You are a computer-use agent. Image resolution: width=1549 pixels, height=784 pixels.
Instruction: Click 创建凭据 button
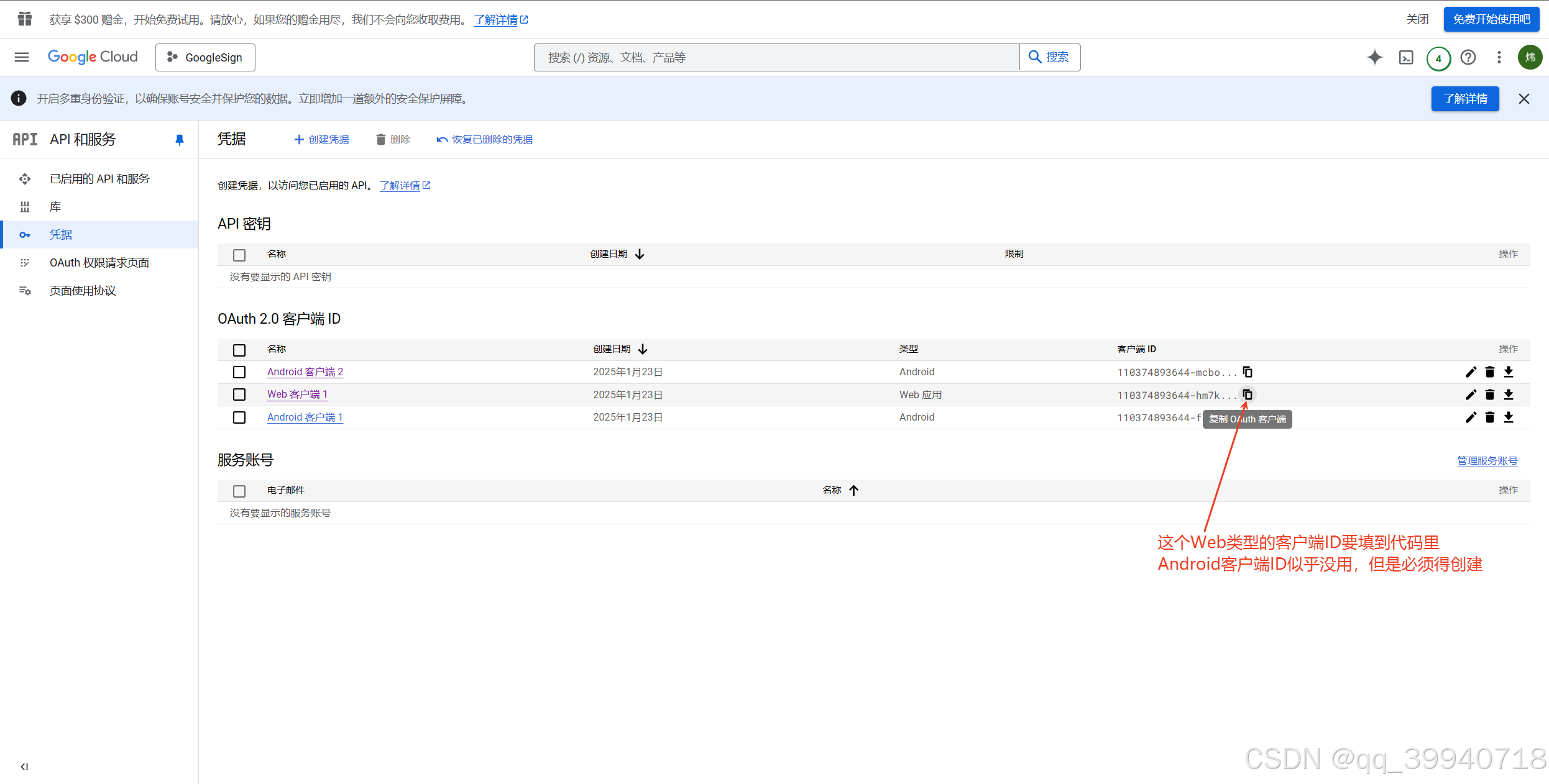[321, 139]
